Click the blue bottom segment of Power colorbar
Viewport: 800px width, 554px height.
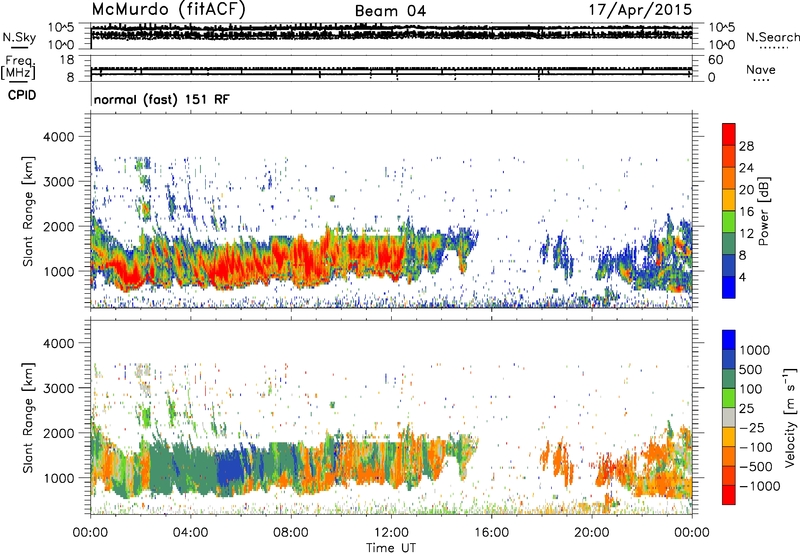pos(729,287)
